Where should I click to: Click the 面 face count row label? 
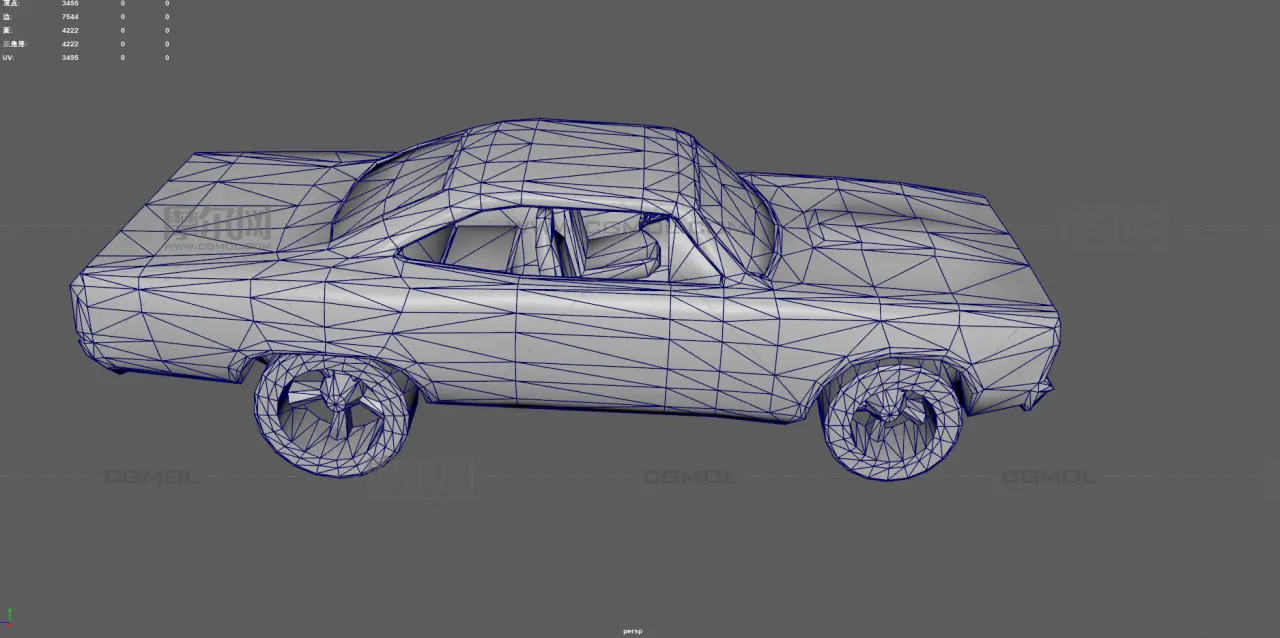pyautogui.click(x=6, y=31)
